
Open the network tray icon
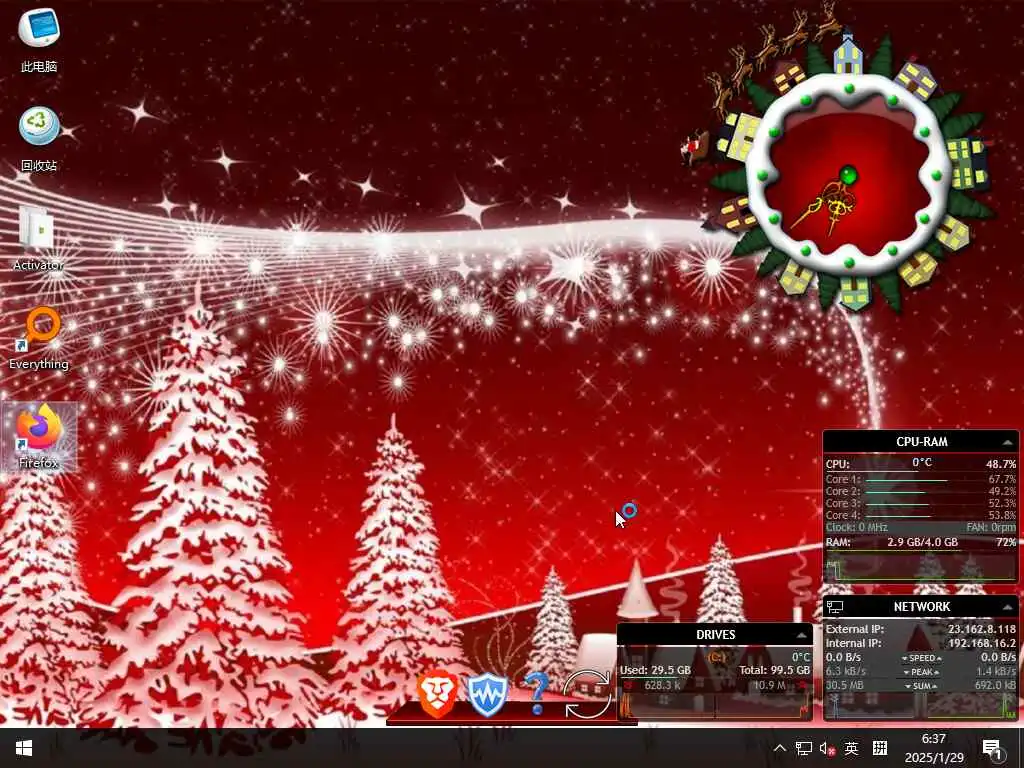coord(804,748)
